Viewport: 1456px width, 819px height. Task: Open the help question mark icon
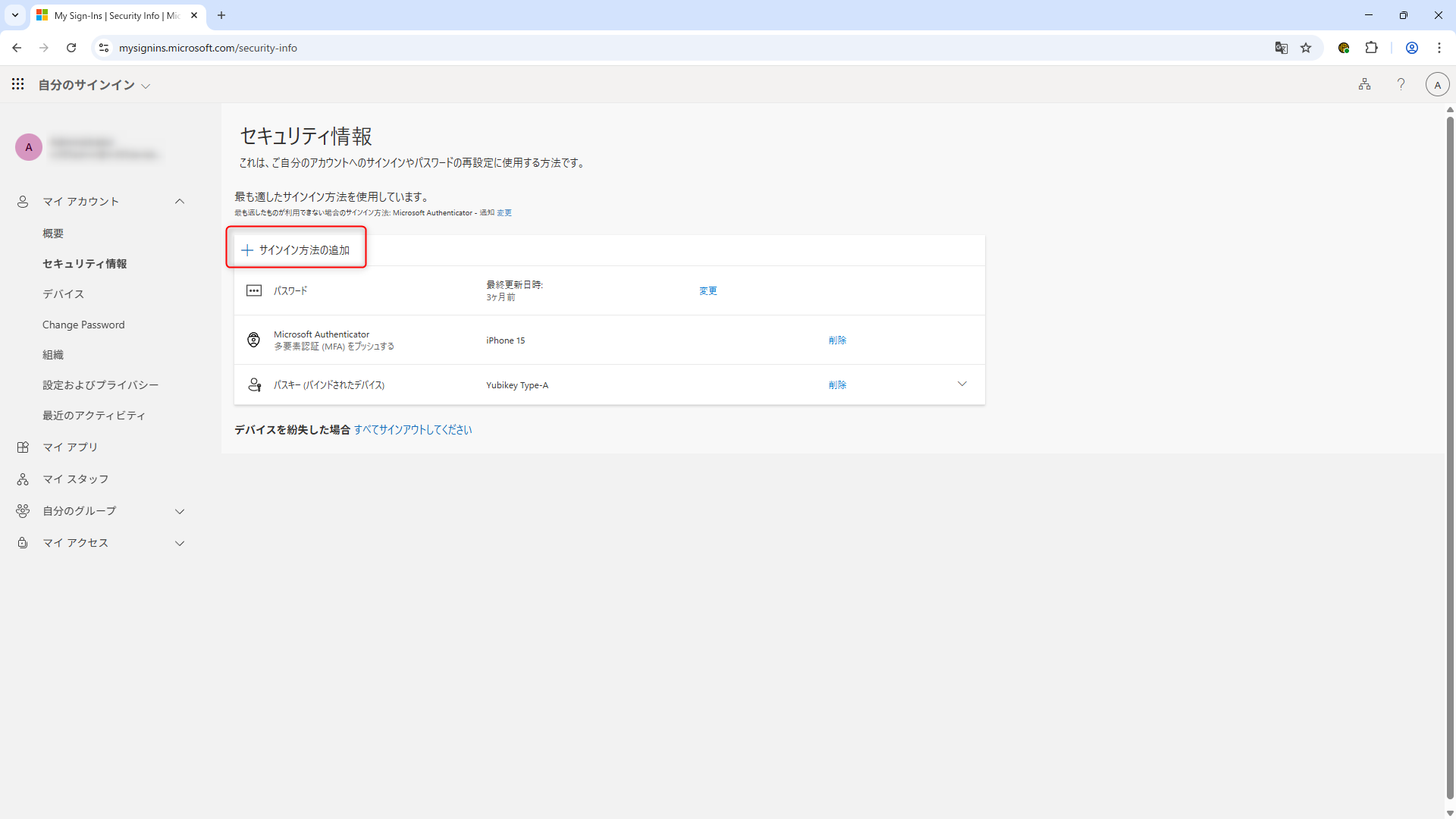1401,84
